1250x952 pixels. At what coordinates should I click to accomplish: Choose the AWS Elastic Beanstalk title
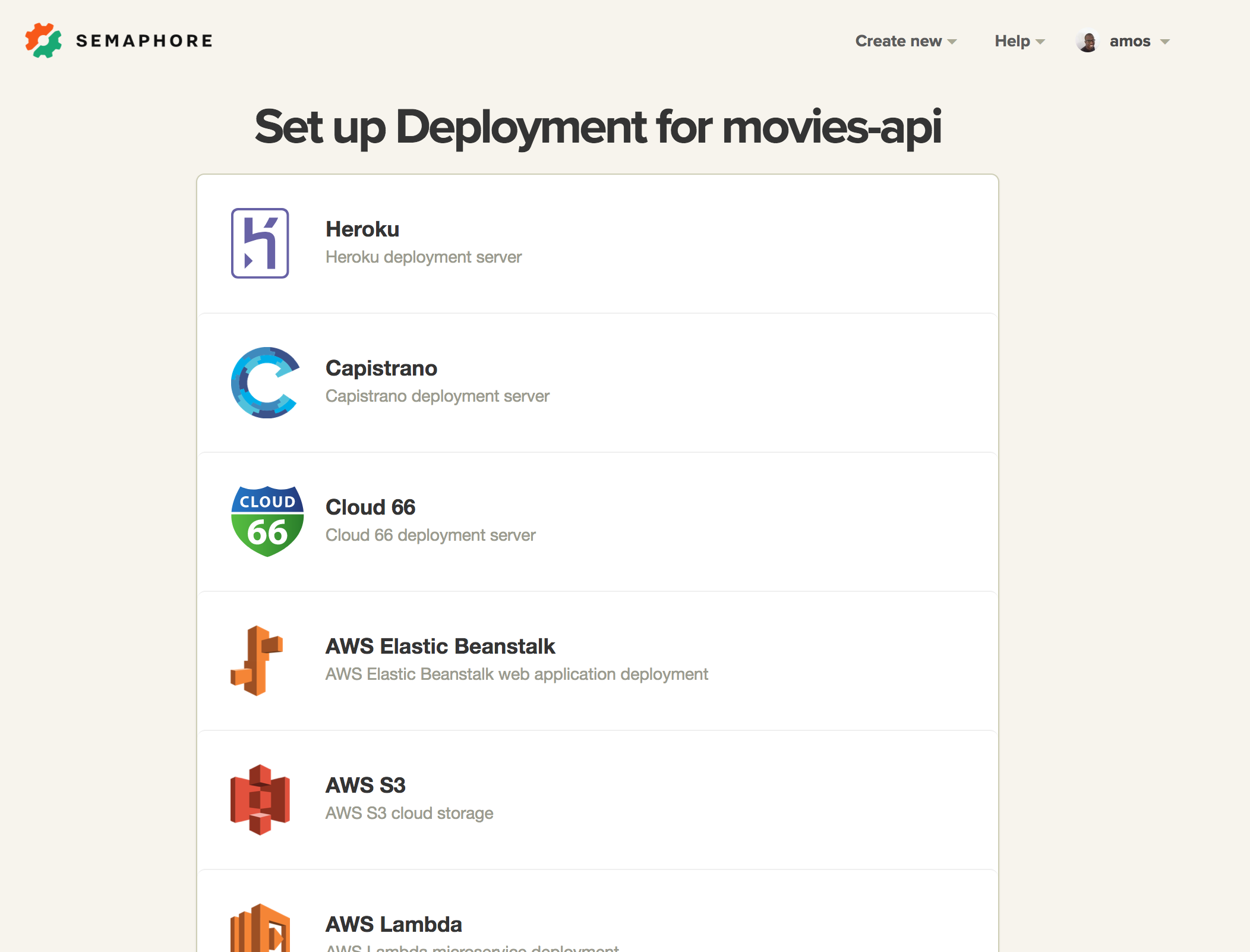(x=440, y=647)
